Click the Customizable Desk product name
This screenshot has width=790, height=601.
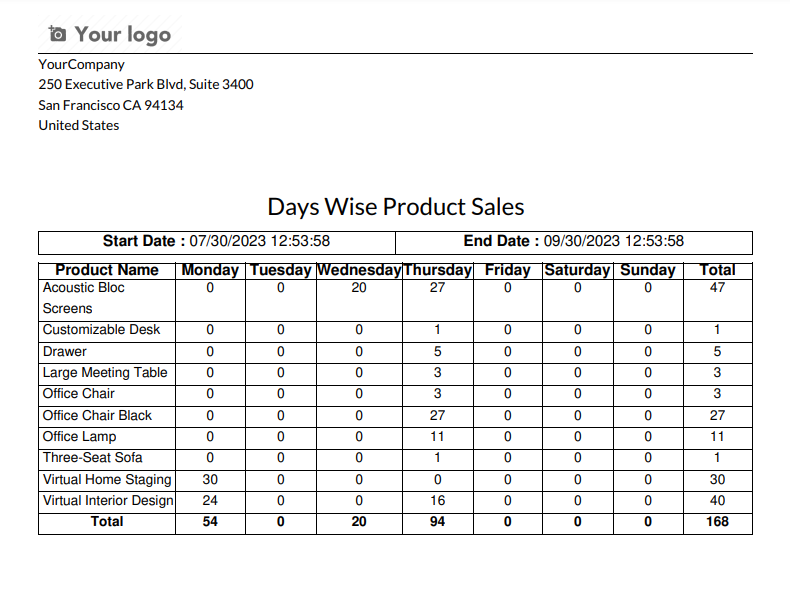pos(101,330)
